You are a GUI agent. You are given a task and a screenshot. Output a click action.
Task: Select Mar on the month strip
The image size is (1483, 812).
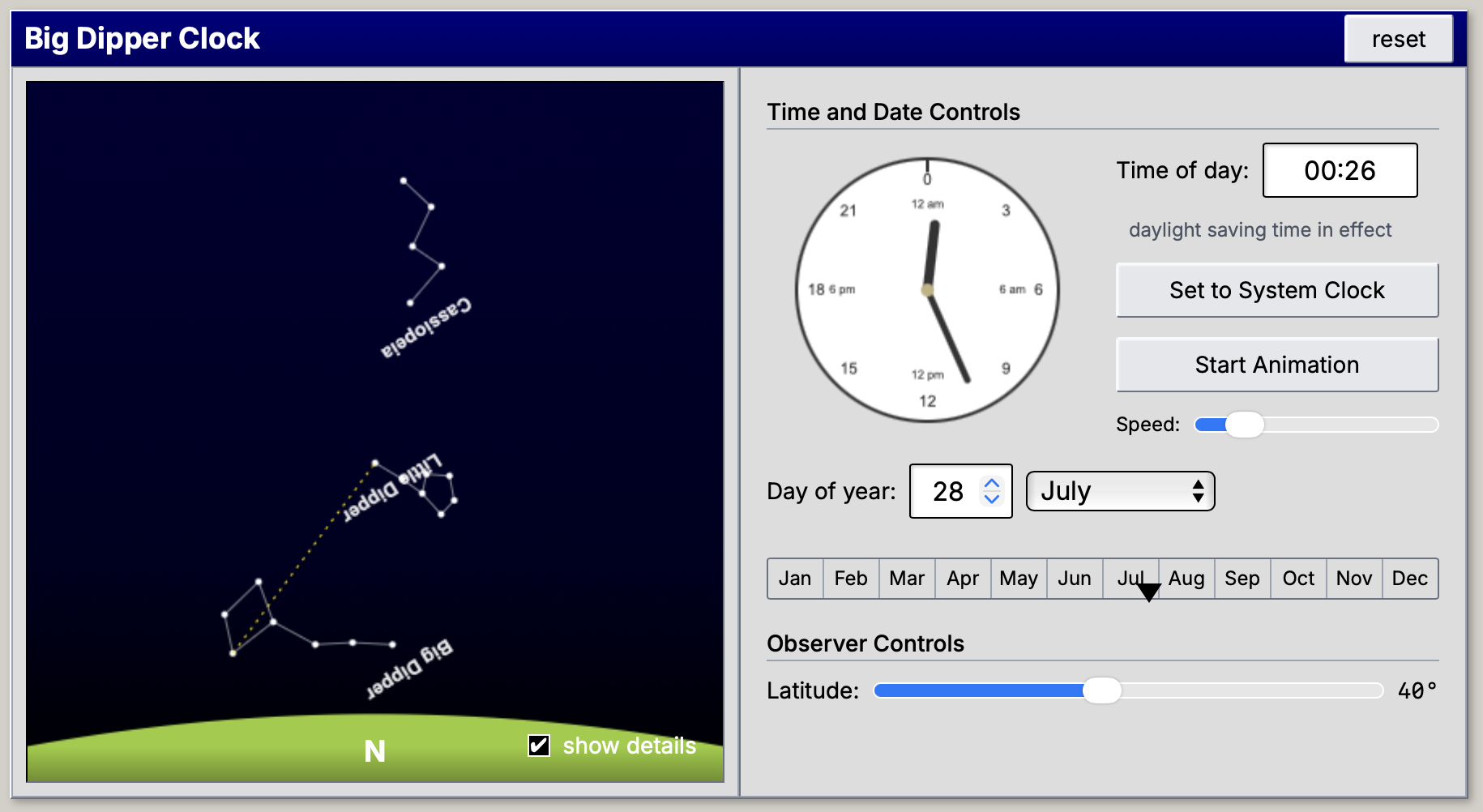click(907, 579)
